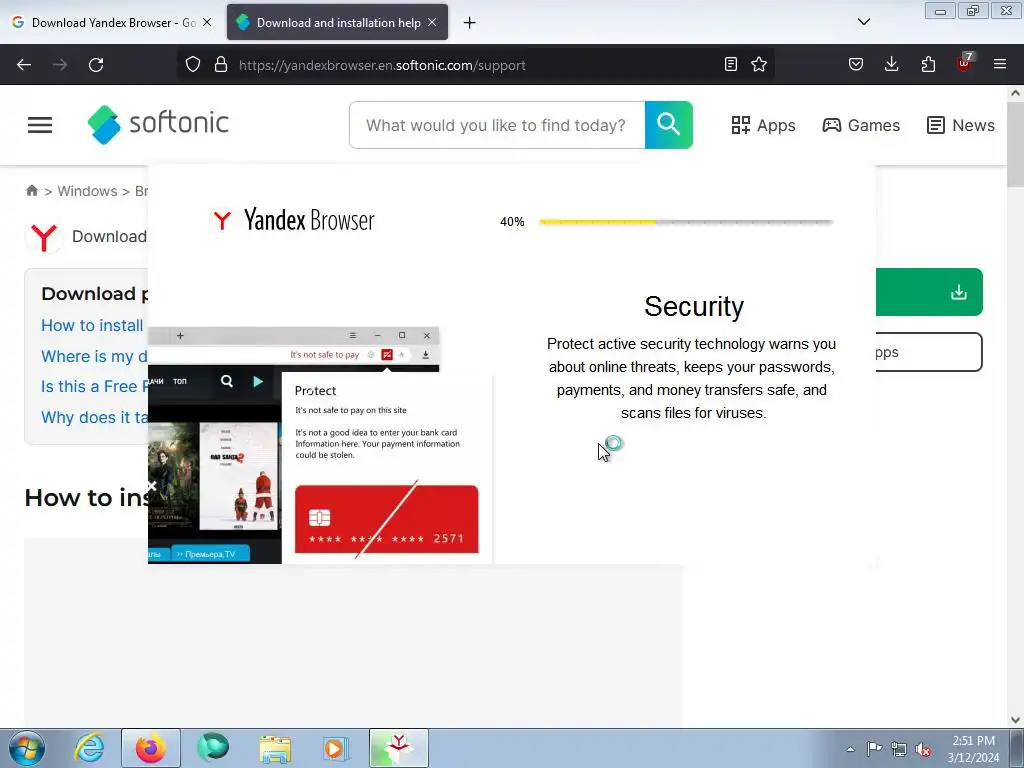Open Windows Media Player taskbar icon
This screenshot has height=768, width=1024.
[x=336, y=748]
